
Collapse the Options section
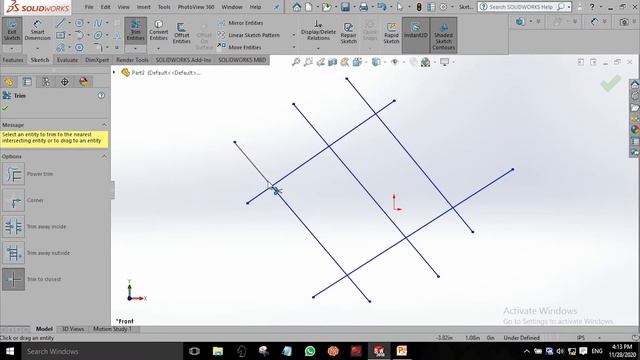(104, 156)
